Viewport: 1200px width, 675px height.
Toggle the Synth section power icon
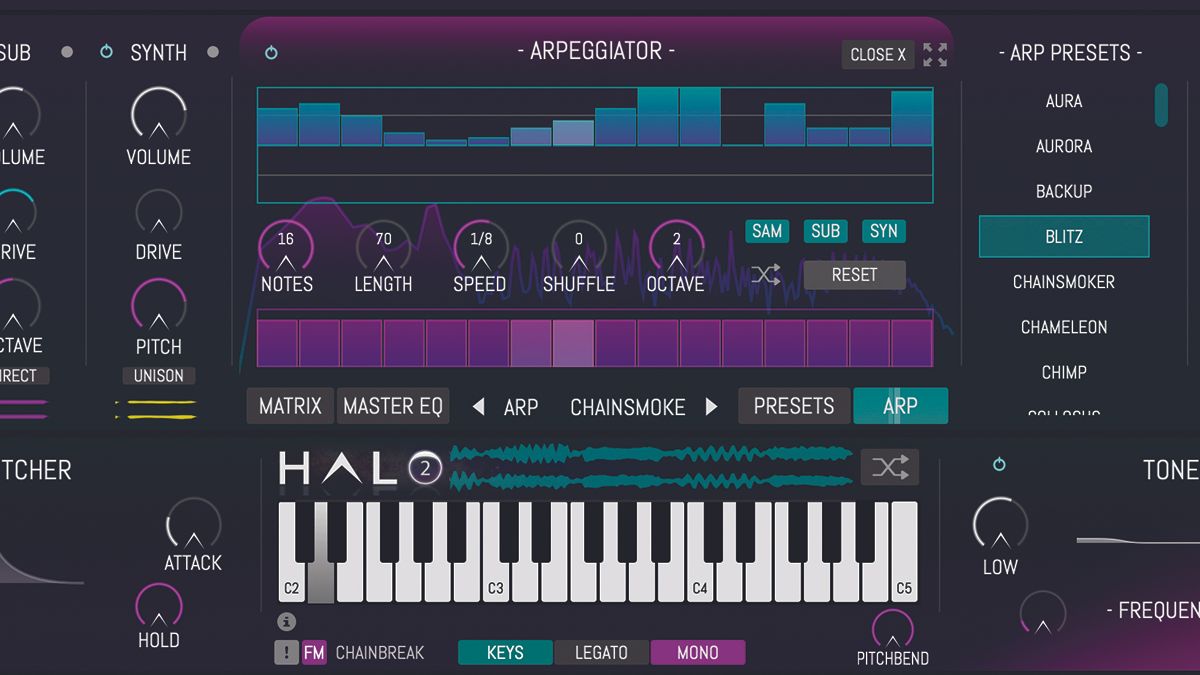106,51
